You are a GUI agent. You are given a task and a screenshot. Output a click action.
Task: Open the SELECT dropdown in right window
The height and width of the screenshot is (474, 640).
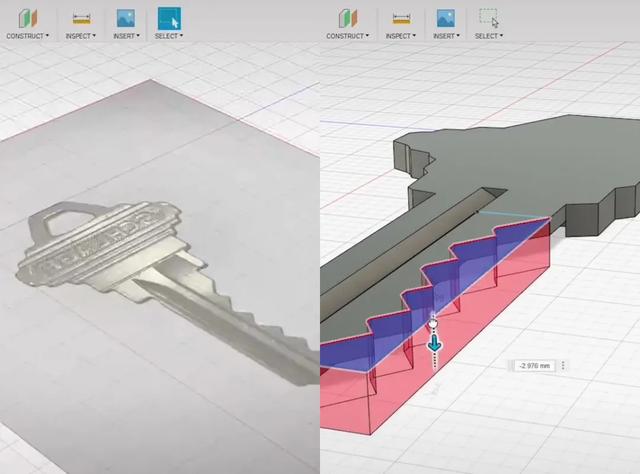tap(489, 36)
